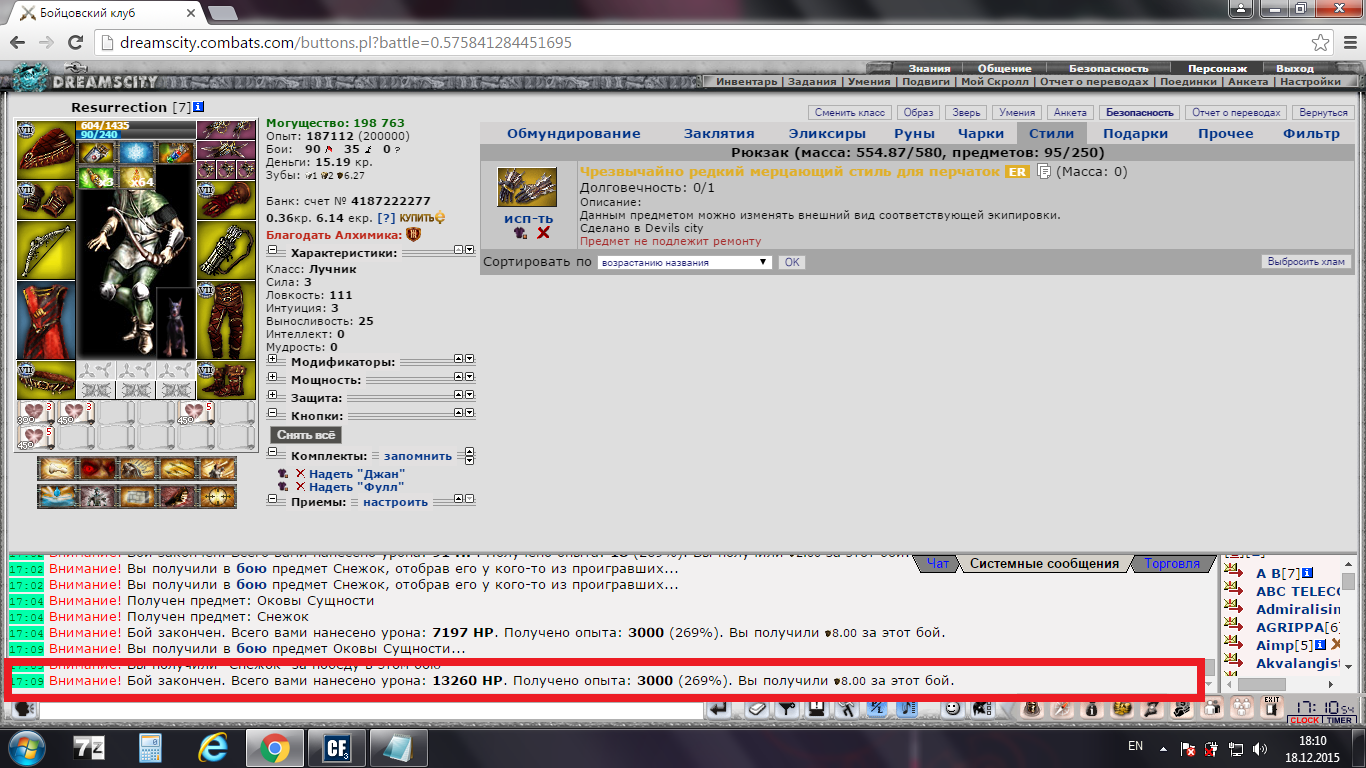Viewport: 1366px width, 768px height.
Task: Switch to the Заклятия tab
Action: pos(719,133)
